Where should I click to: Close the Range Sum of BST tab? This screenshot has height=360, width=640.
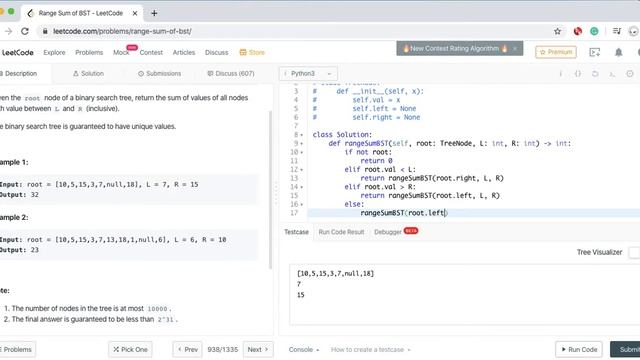(x=135, y=13)
